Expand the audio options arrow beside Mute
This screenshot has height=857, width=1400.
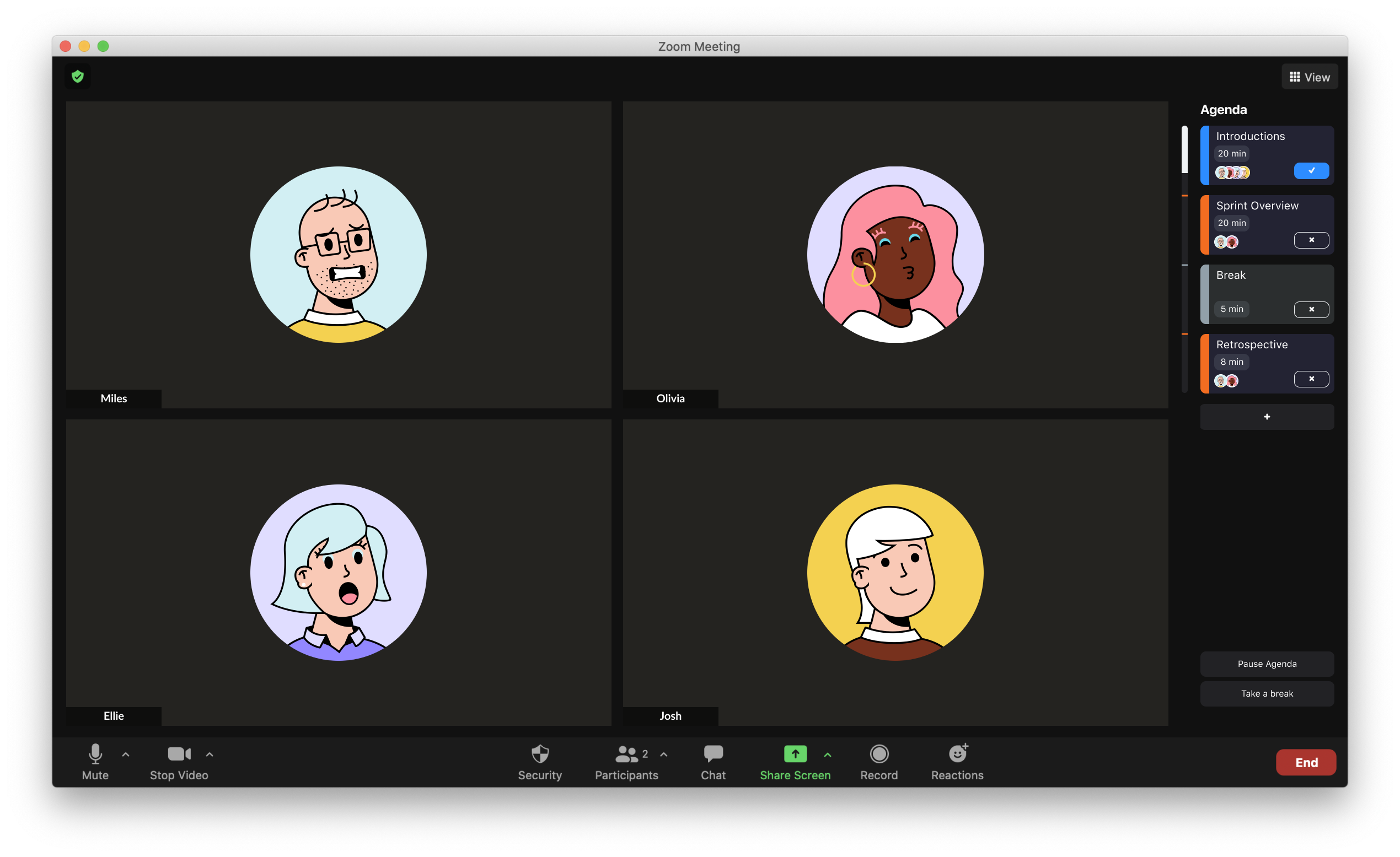tap(126, 755)
